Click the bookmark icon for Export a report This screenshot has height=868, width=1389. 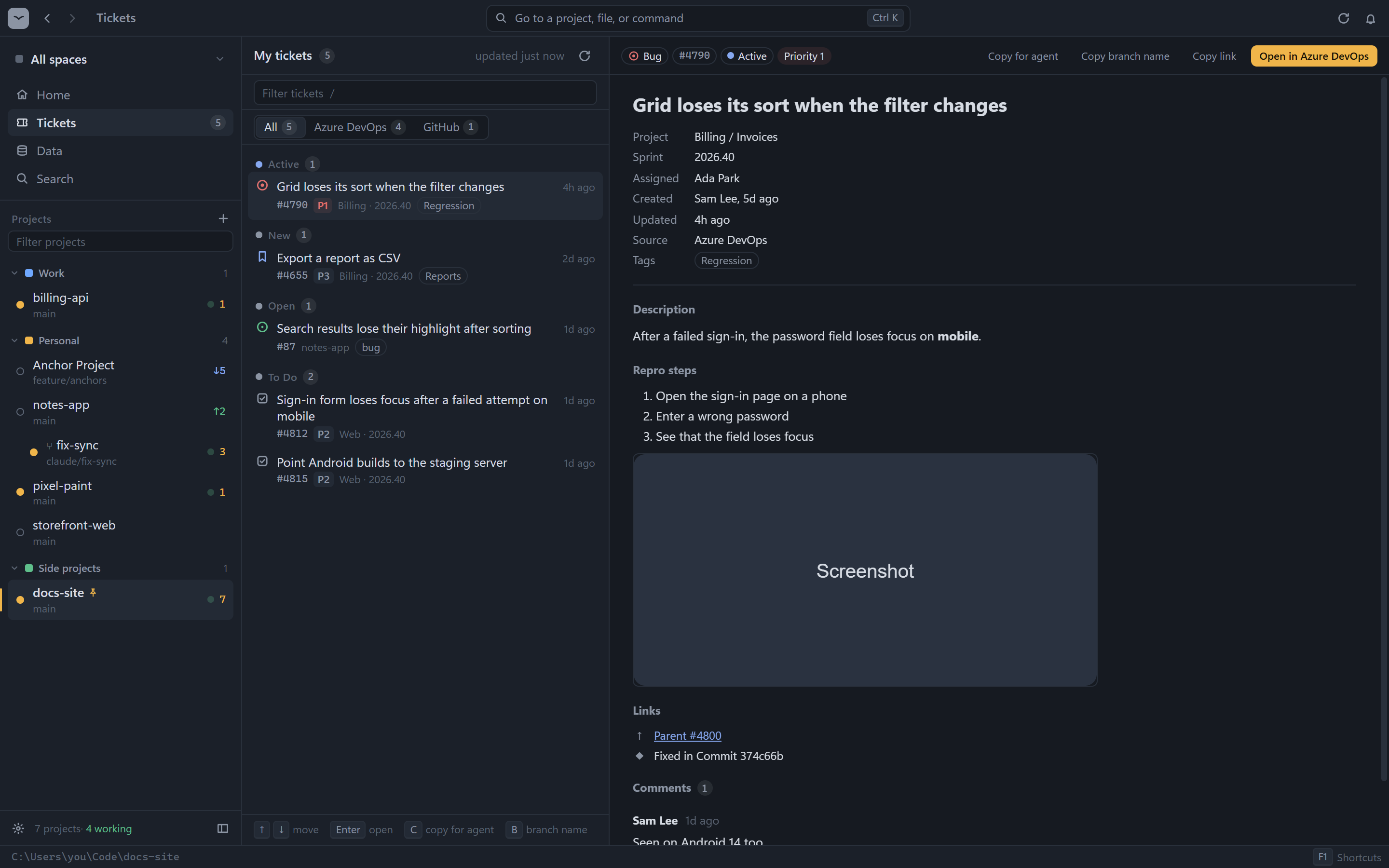tap(262, 257)
